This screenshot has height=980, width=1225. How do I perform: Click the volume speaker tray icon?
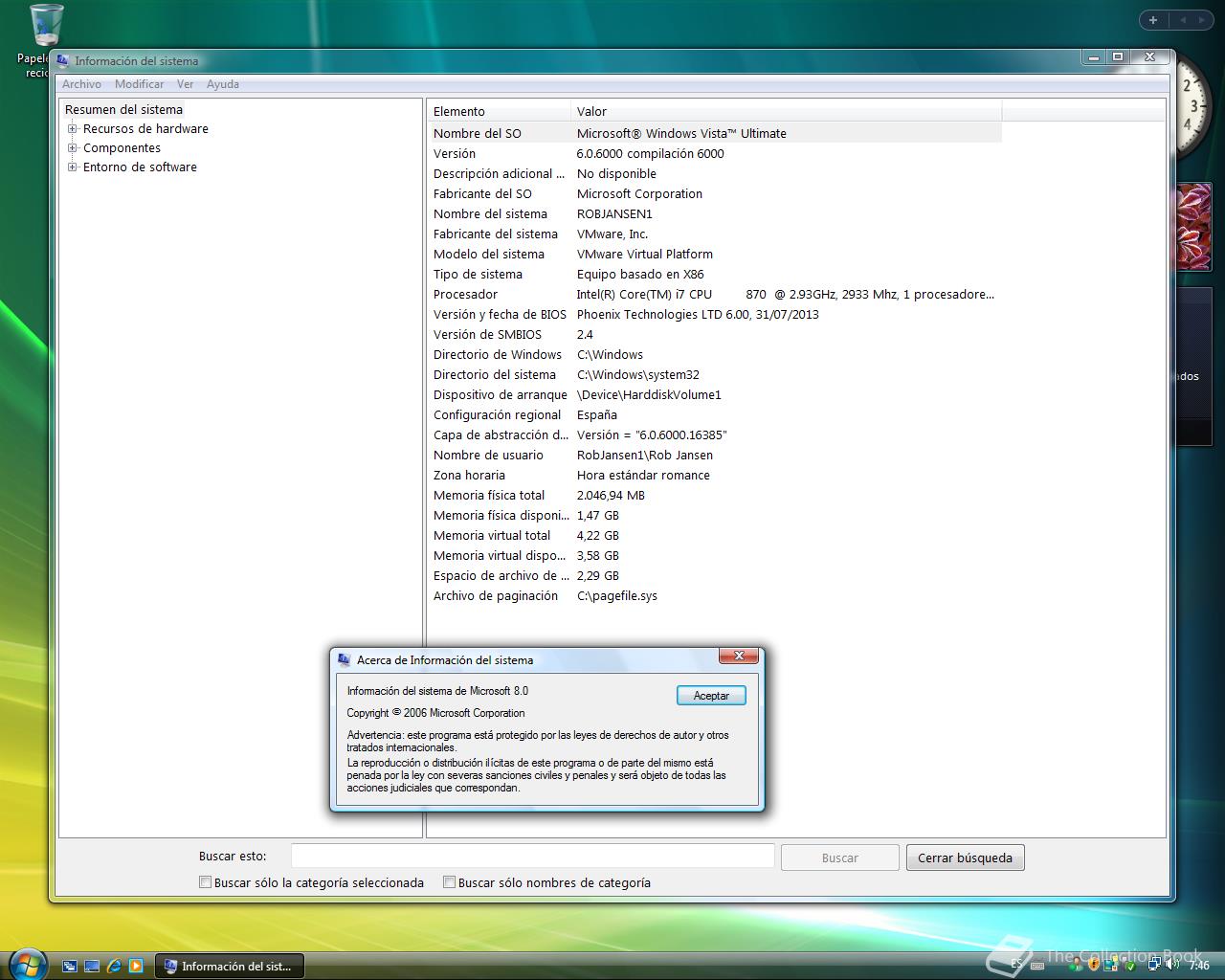pos(1172,964)
